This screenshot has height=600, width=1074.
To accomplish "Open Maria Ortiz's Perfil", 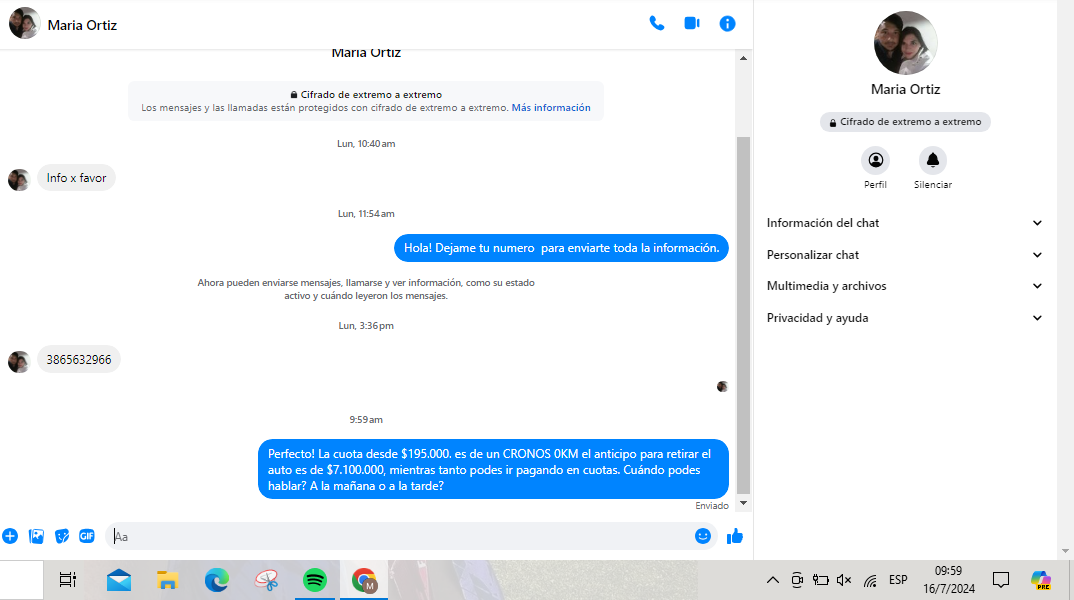I will tap(875, 160).
